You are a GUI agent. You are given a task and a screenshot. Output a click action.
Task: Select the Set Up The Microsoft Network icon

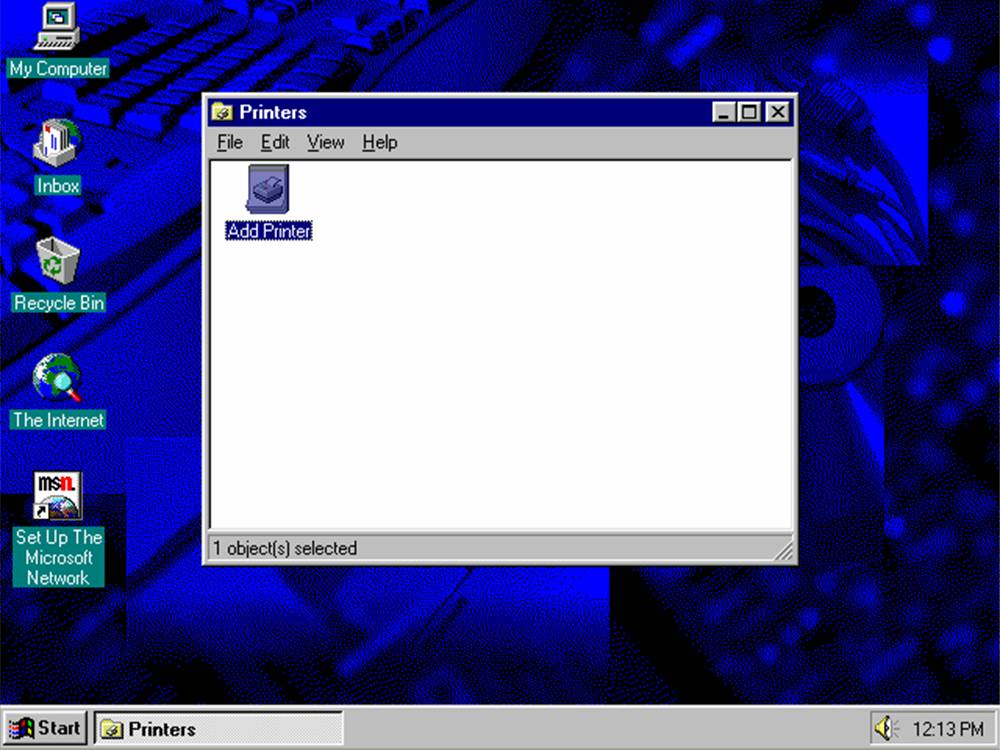57,496
